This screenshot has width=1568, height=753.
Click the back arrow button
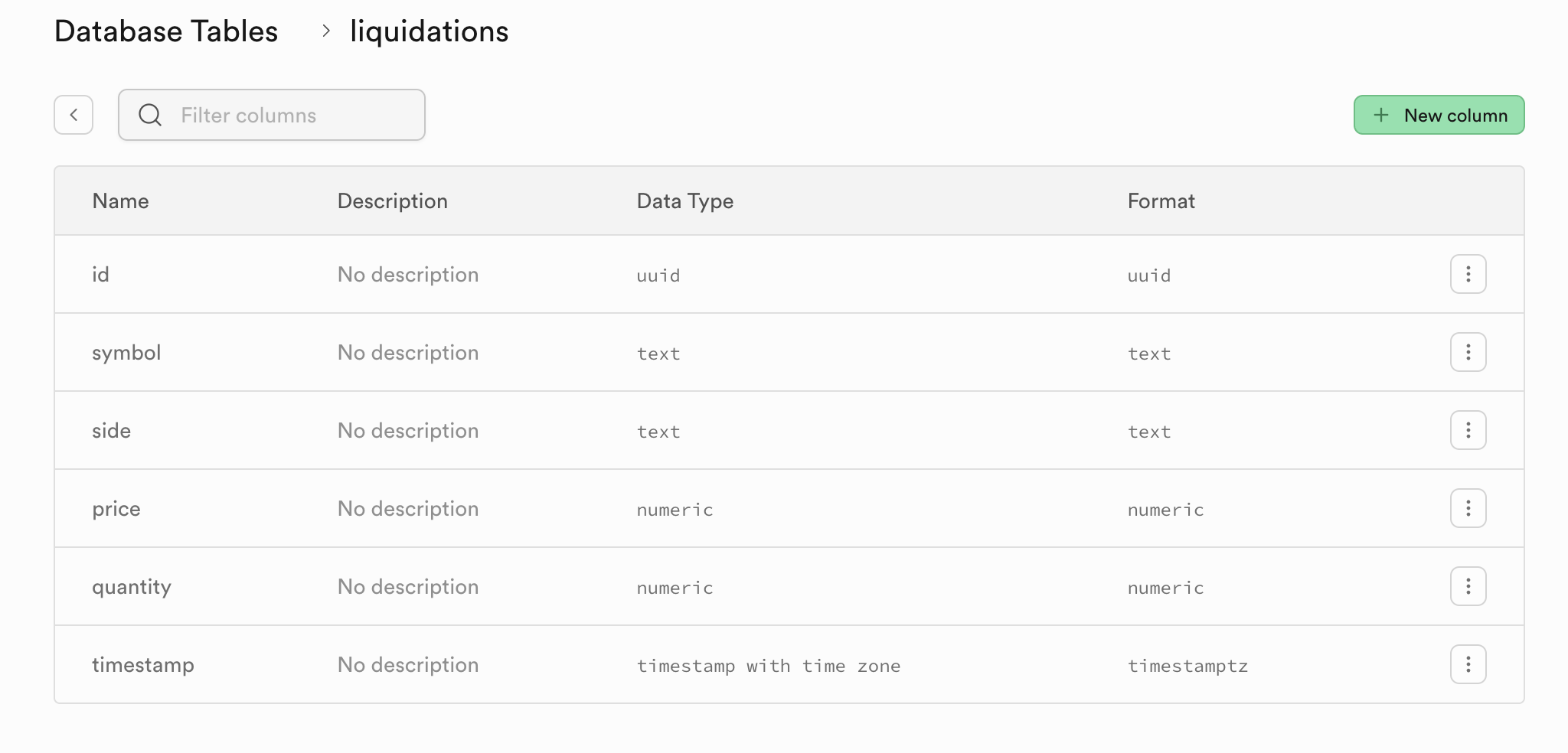click(73, 115)
